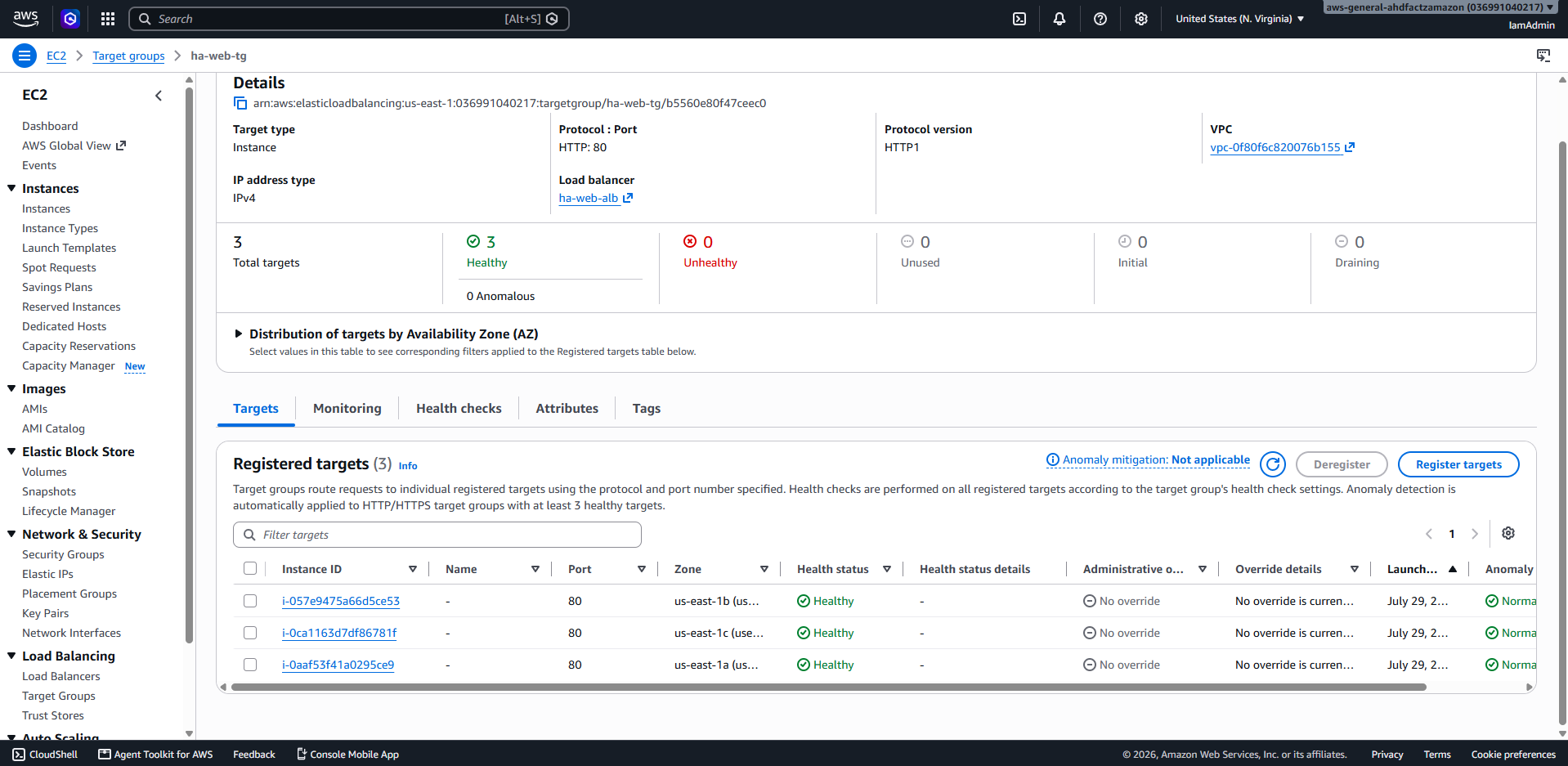Select the Targets tab

point(256,408)
